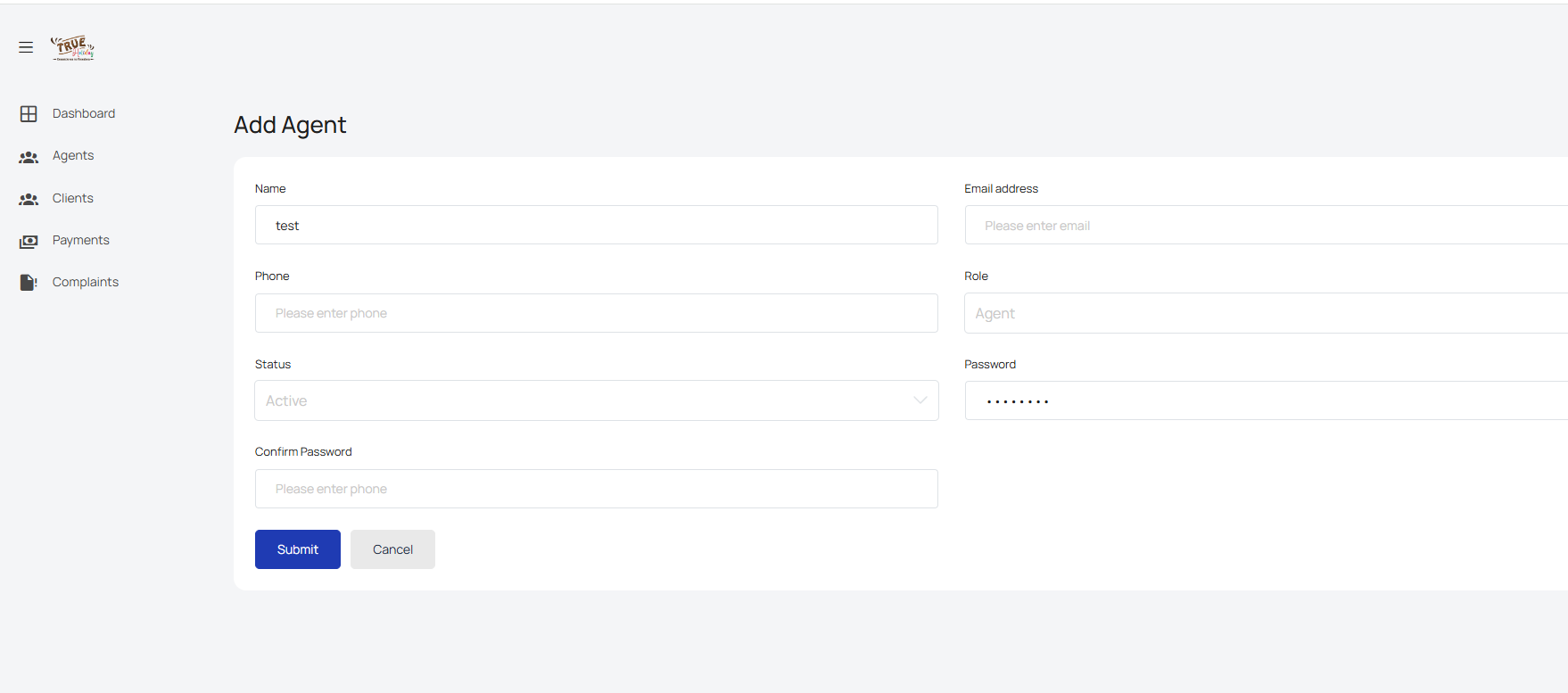
Task: Submit the Add Agent form
Action: pyautogui.click(x=297, y=549)
